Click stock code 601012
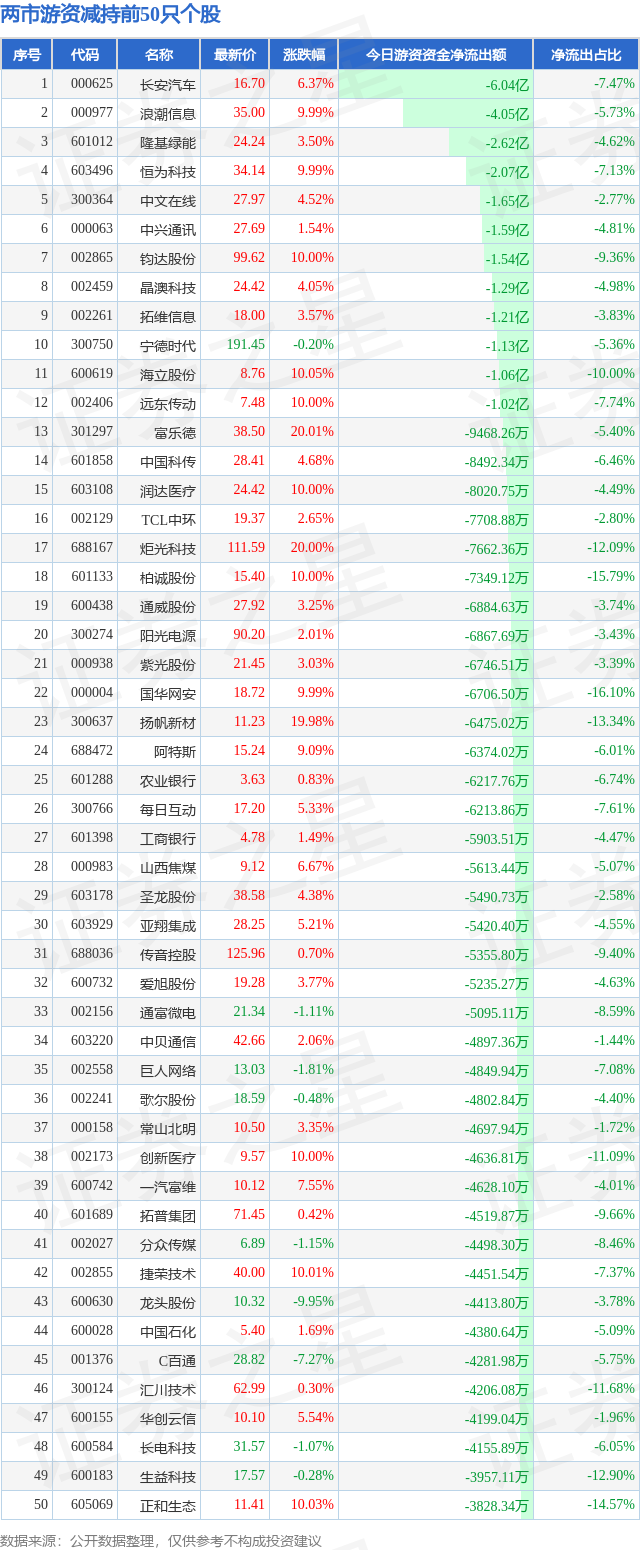Image resolution: width=640 pixels, height=1550 pixels. (92, 142)
